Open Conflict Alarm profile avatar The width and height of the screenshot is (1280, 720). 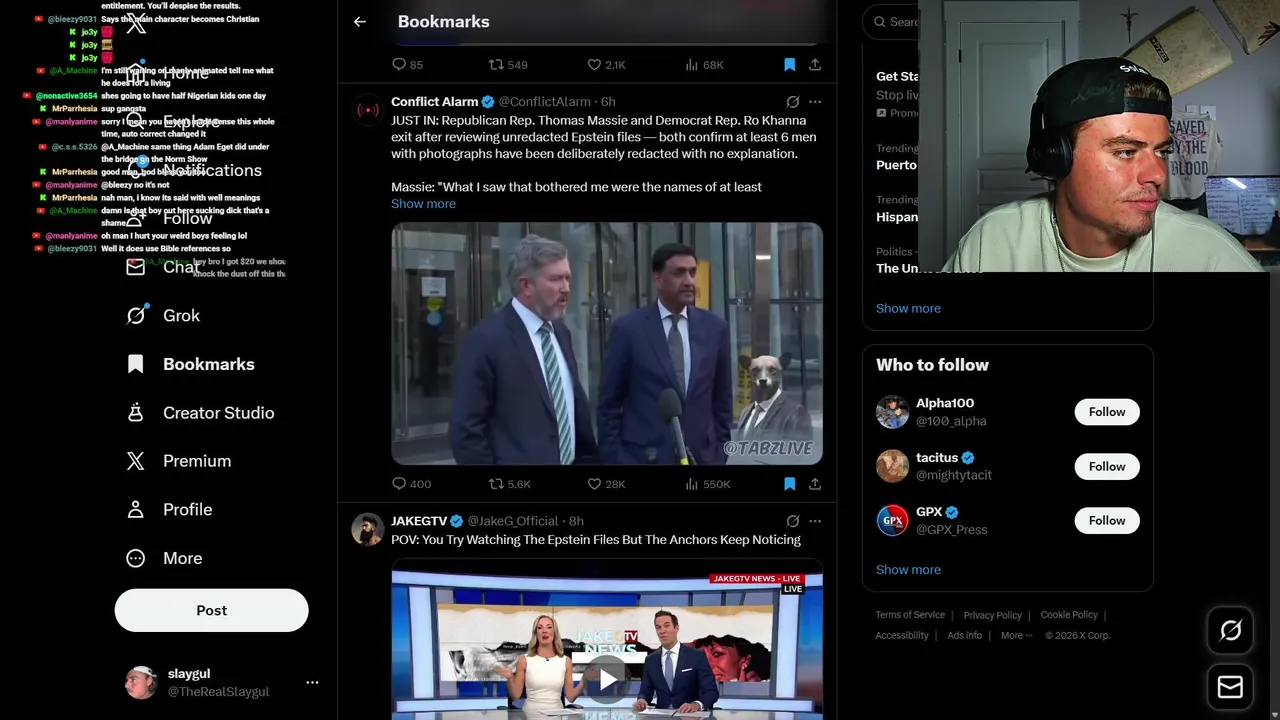click(x=368, y=110)
